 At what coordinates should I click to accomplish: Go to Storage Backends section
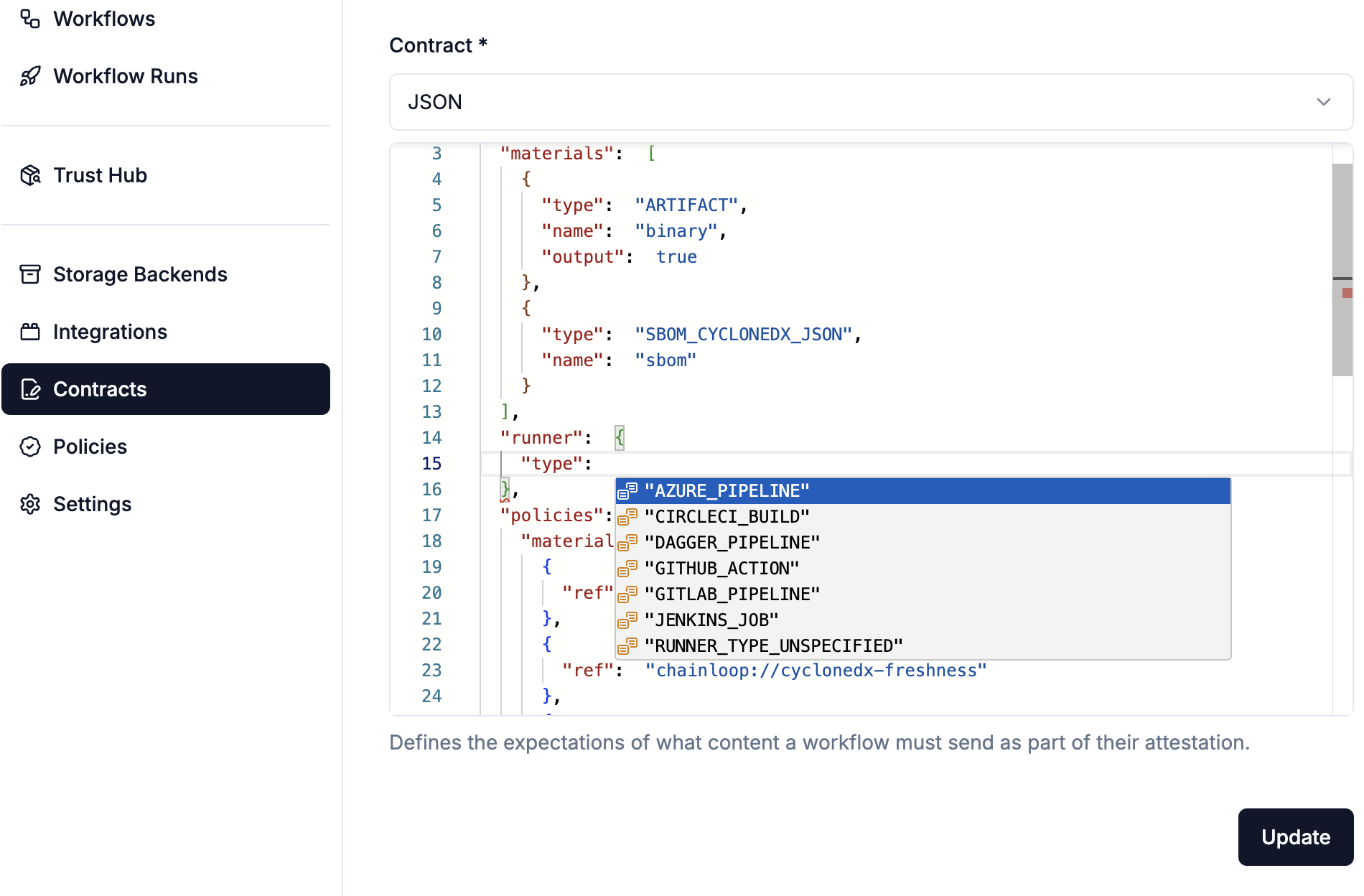140,274
